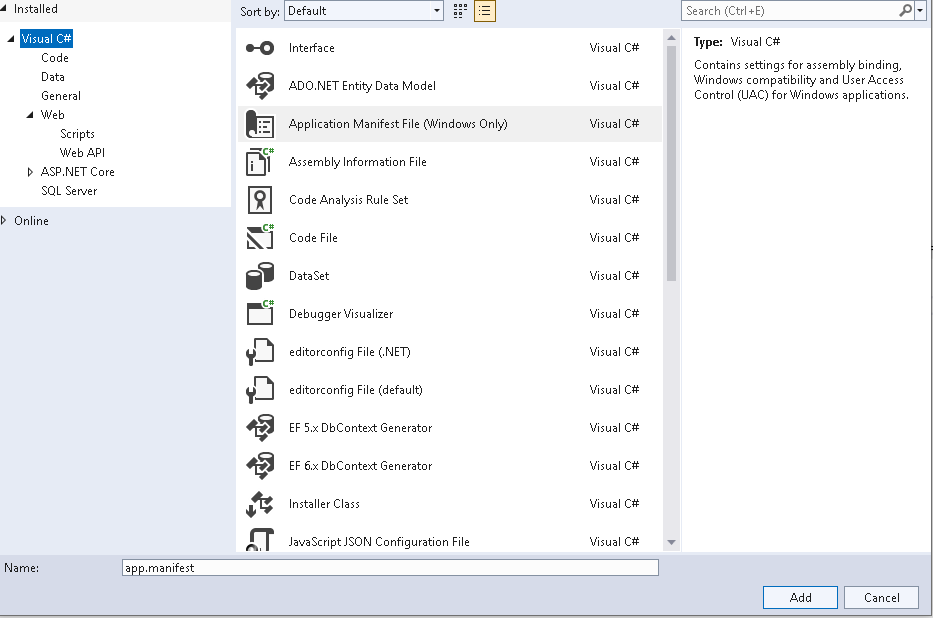The height and width of the screenshot is (618, 933).
Task: Select 'Installer Class' text
Action: (324, 504)
